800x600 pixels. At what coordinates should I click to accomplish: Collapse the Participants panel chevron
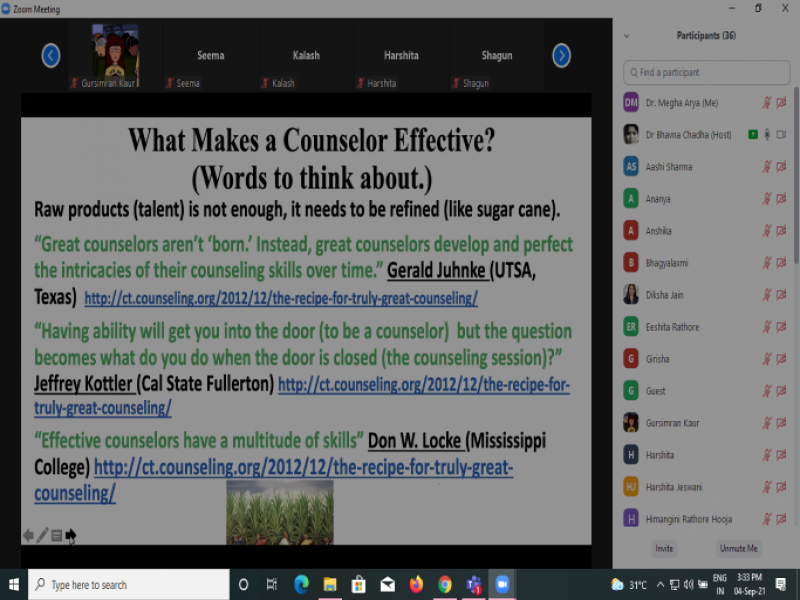pyautogui.click(x=627, y=36)
